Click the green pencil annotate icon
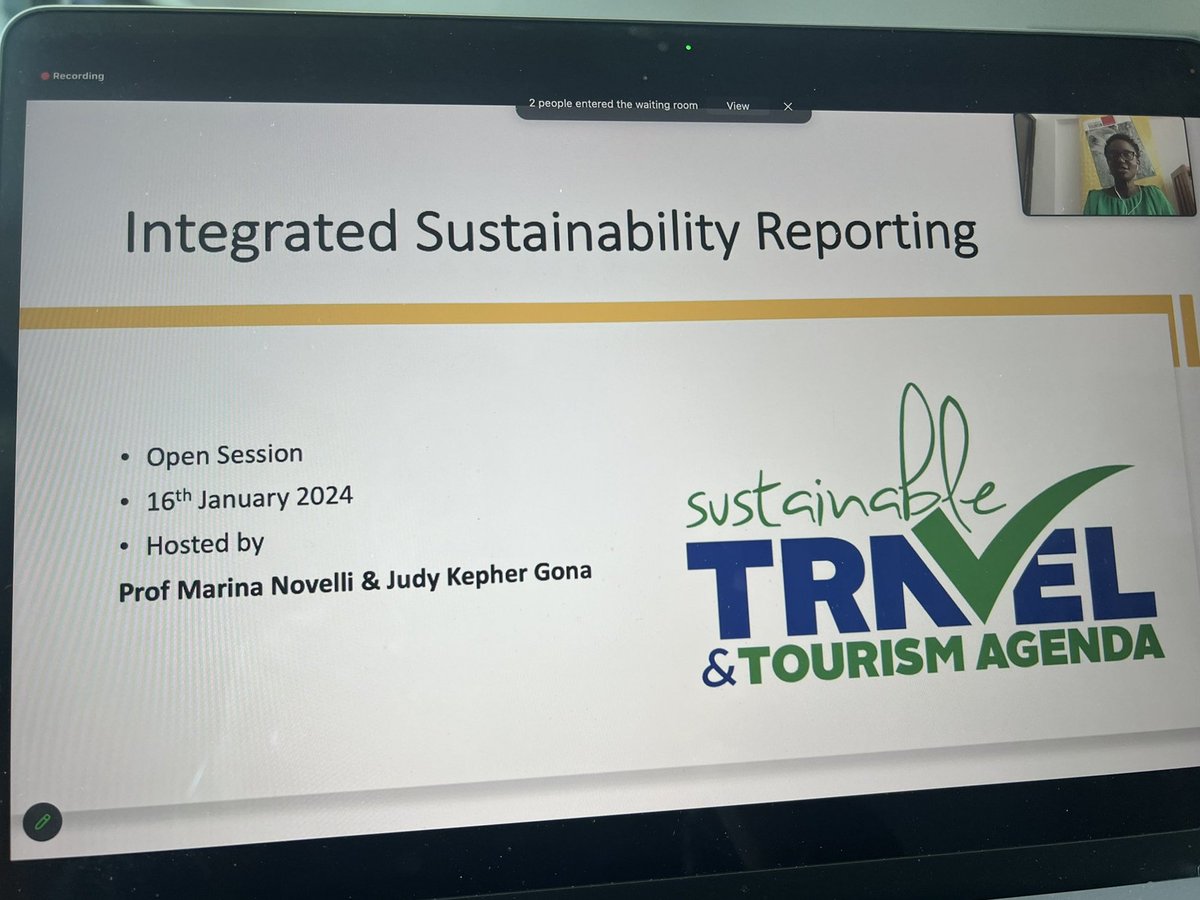The width and height of the screenshot is (1200, 900). click(42, 822)
